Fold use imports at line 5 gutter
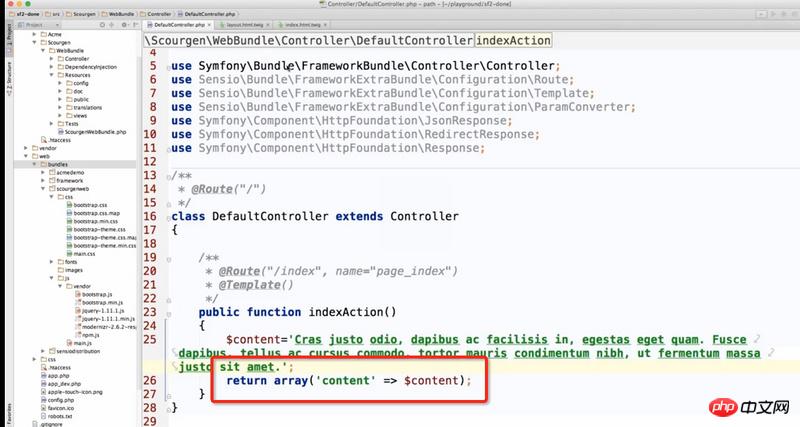Screen dimensions: 800x427 [169, 67]
